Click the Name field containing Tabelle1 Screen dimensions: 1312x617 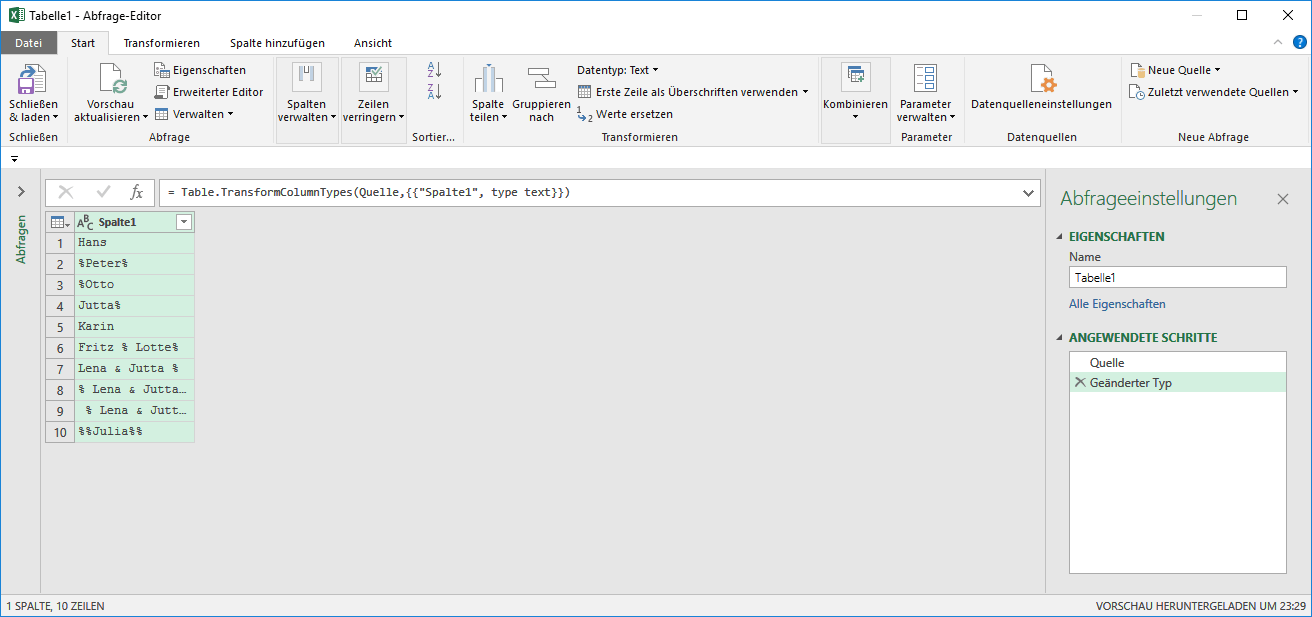point(1177,278)
